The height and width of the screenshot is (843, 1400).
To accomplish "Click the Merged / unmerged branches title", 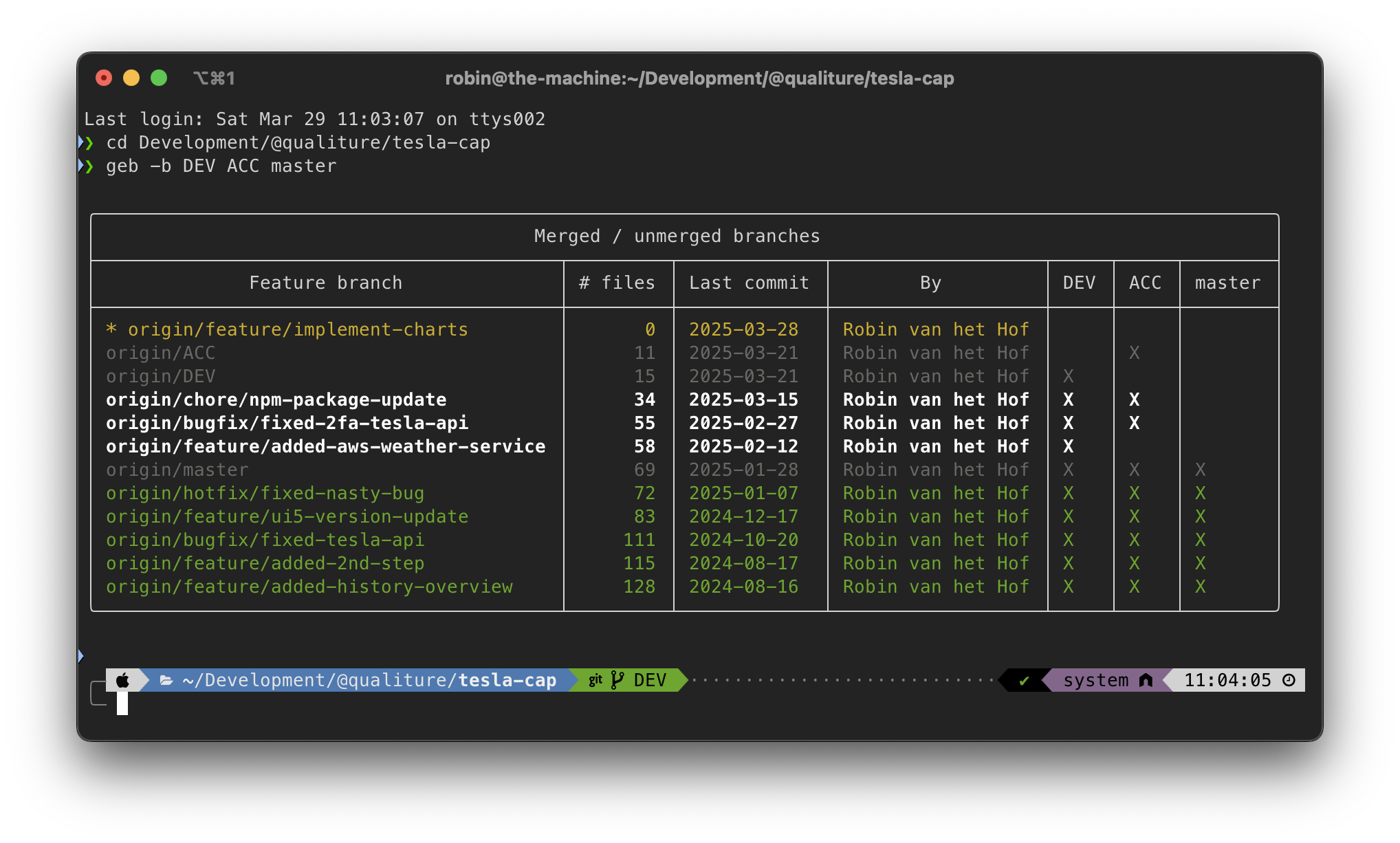I will tap(677, 236).
